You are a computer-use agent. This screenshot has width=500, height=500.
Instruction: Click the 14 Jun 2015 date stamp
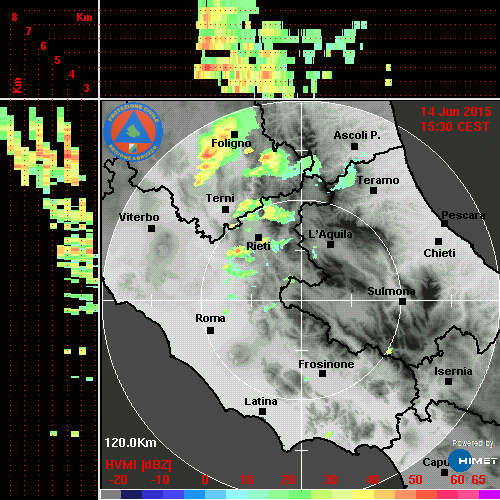tap(456, 112)
